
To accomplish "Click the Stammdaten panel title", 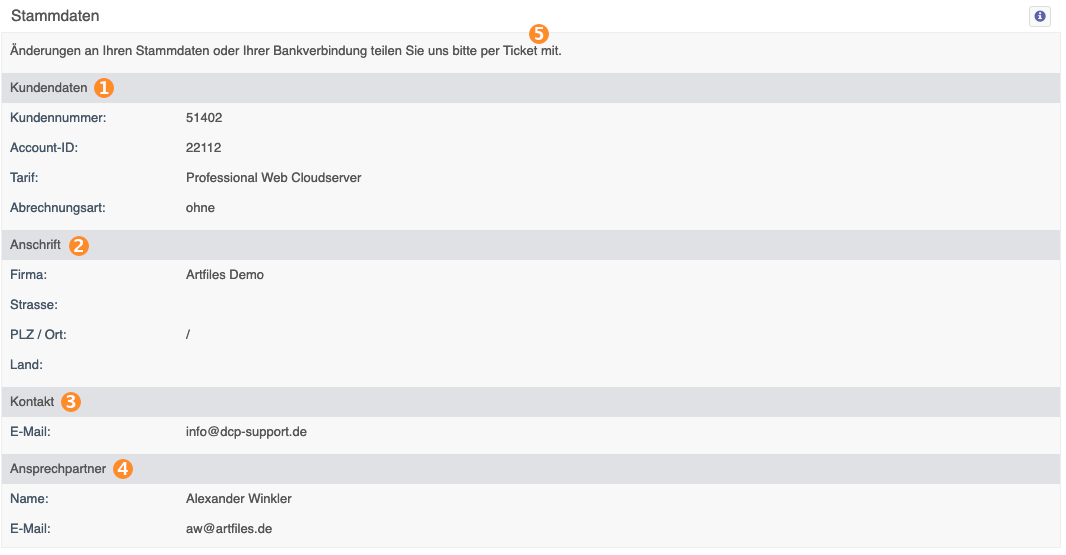I will (x=55, y=16).
